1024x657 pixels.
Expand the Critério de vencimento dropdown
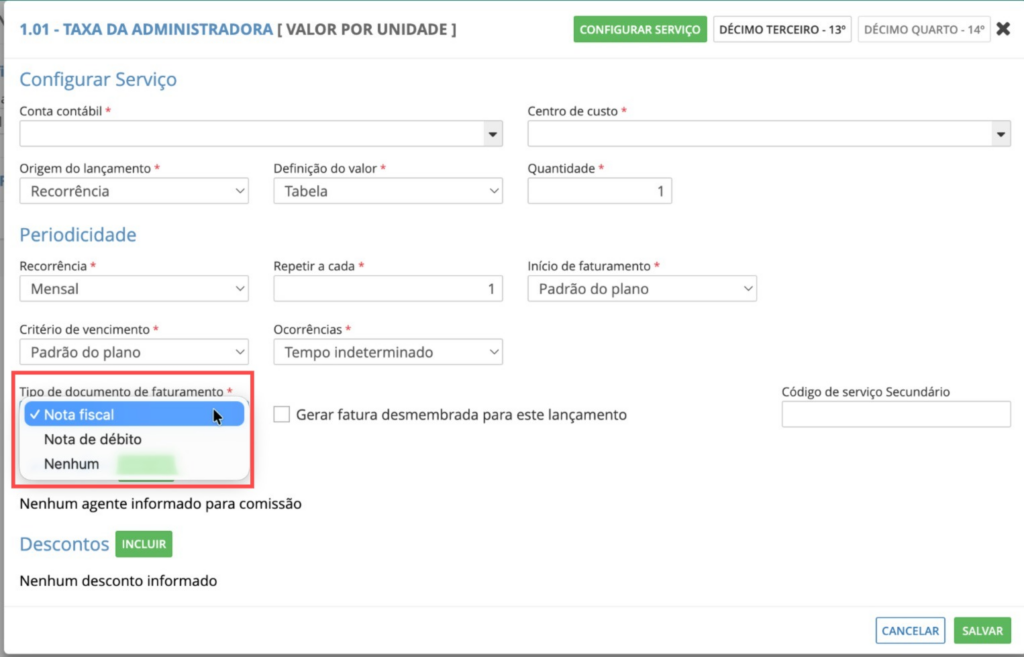point(134,352)
